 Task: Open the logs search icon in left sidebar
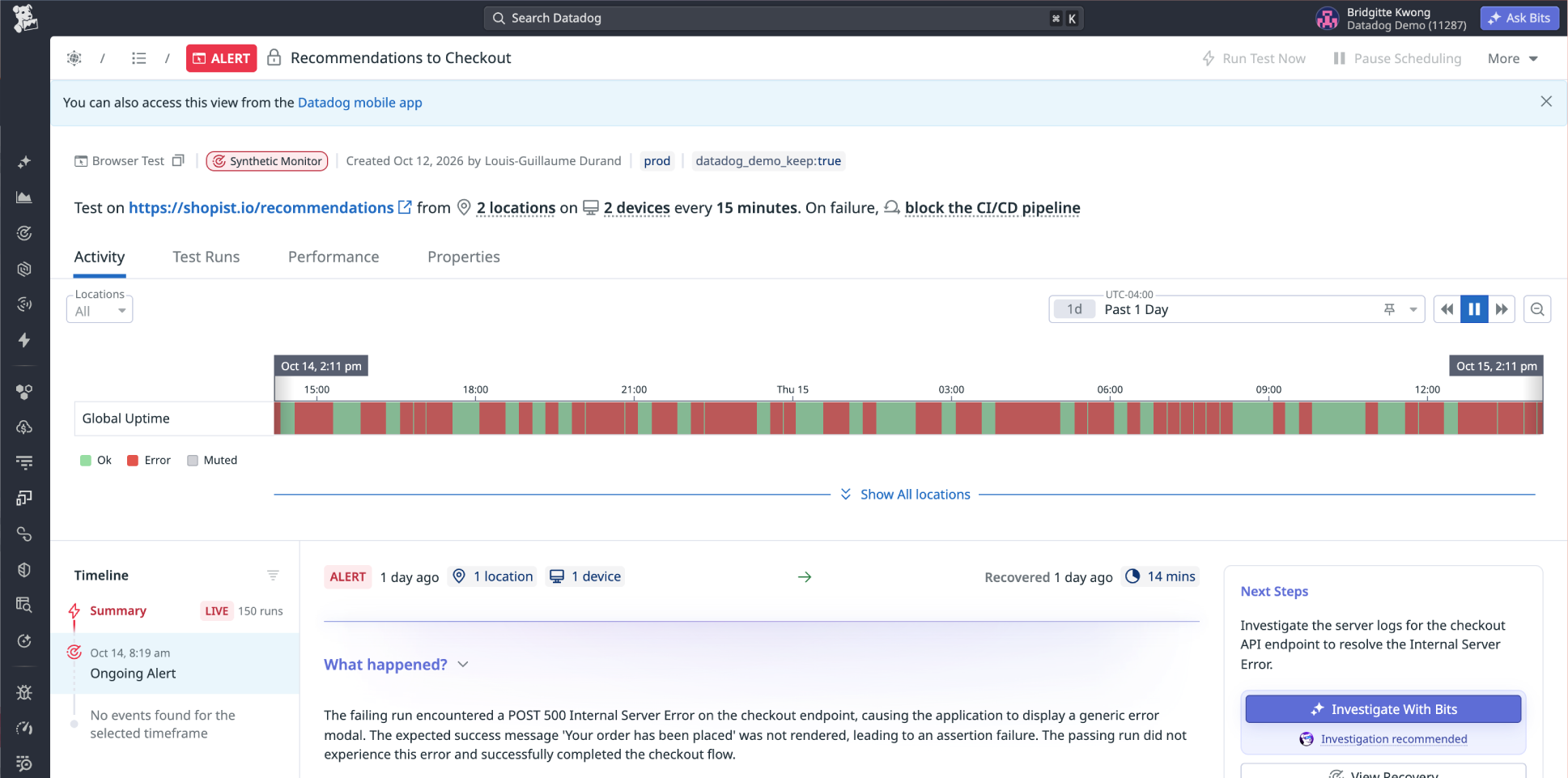pyautogui.click(x=24, y=605)
